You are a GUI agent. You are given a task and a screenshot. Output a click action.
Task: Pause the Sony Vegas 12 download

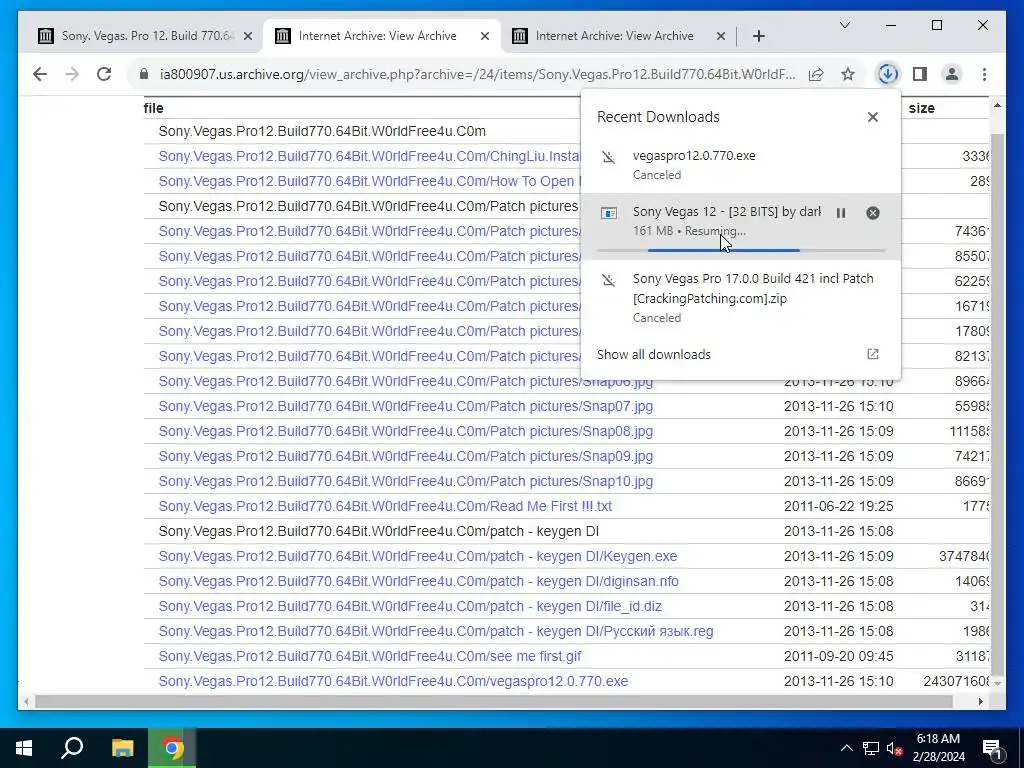[840, 213]
